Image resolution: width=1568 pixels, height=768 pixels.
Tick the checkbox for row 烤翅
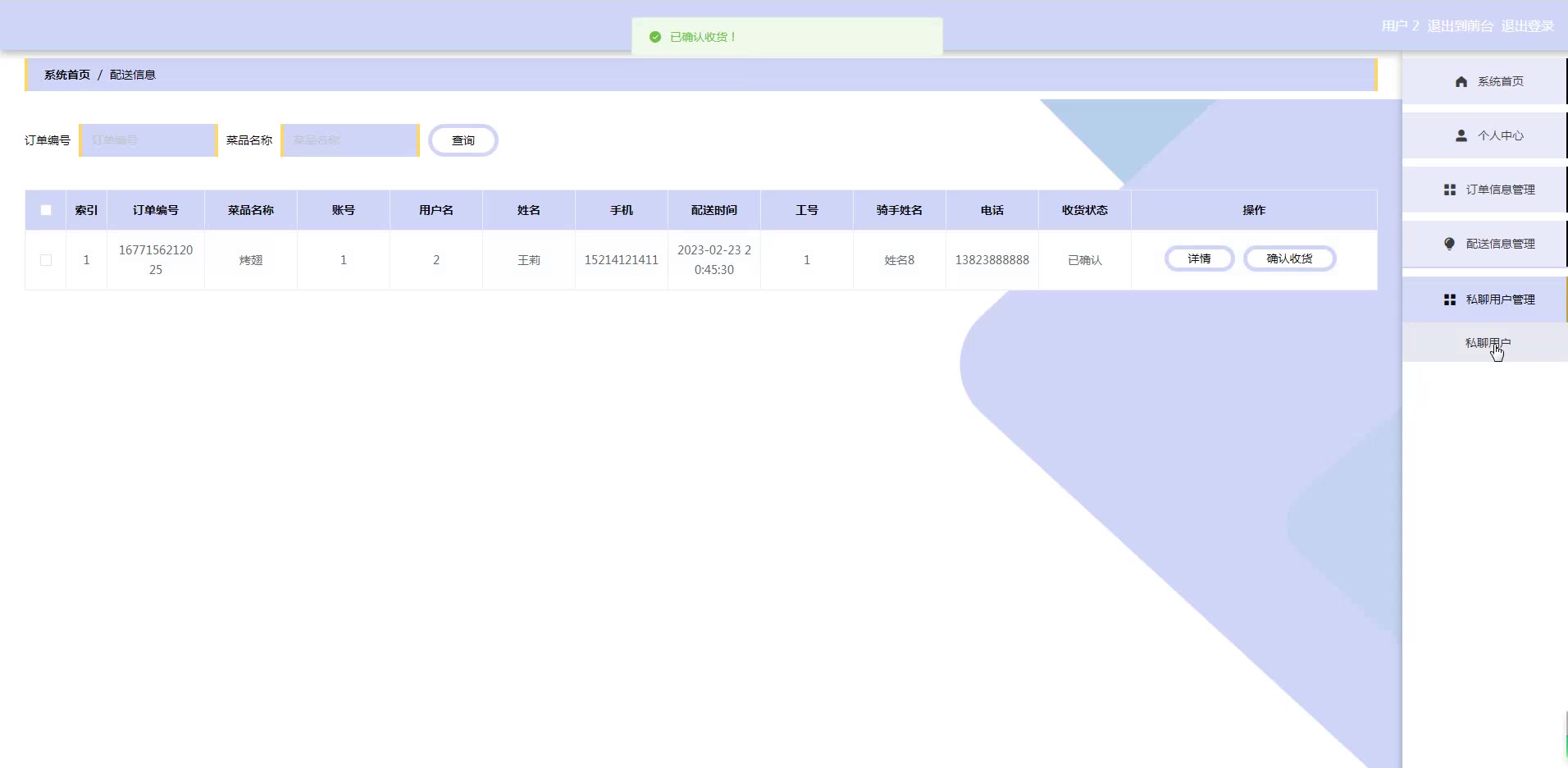[x=46, y=260]
